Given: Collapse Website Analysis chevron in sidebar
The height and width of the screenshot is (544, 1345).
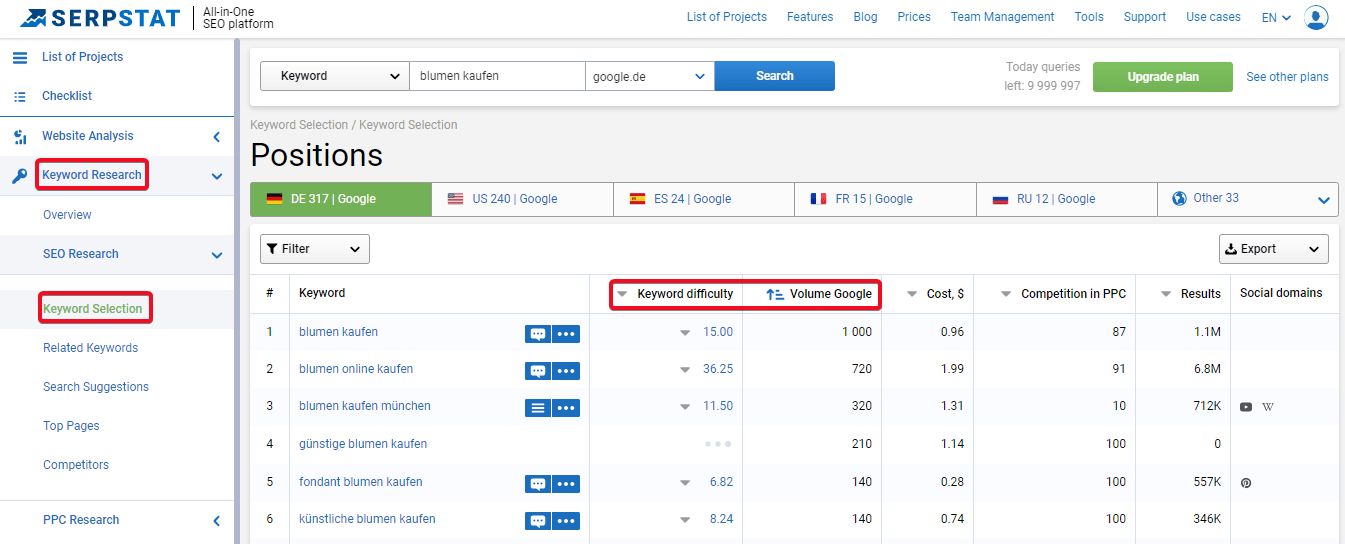Looking at the screenshot, I should (x=217, y=137).
